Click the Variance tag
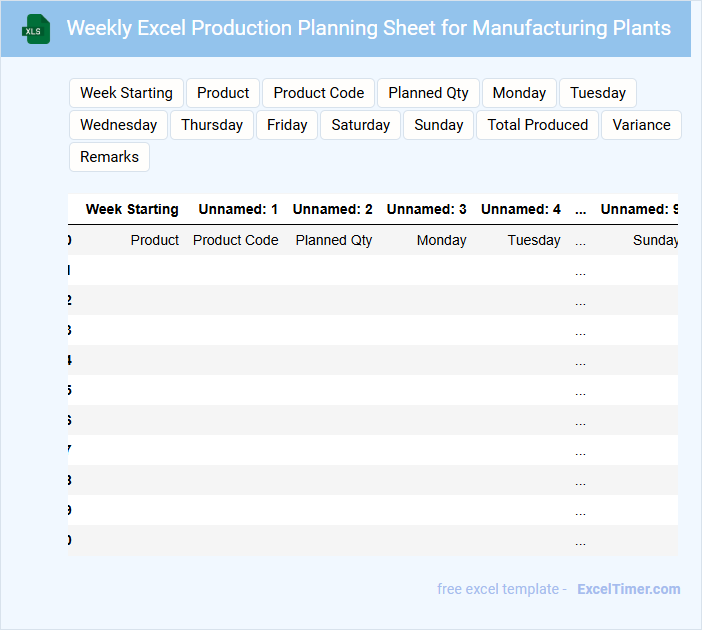 641,125
